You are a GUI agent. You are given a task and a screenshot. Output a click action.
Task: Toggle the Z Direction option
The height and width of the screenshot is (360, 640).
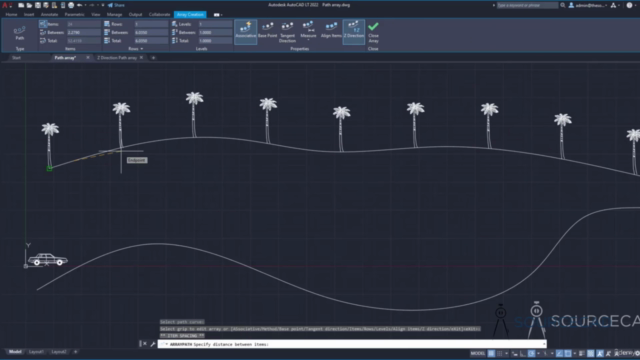(x=353, y=31)
